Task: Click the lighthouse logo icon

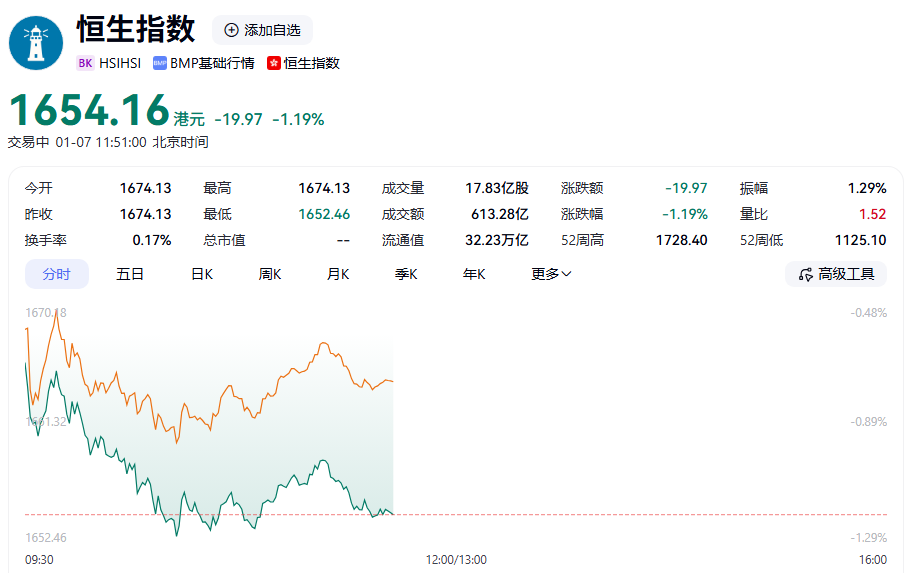Action: tap(36, 43)
